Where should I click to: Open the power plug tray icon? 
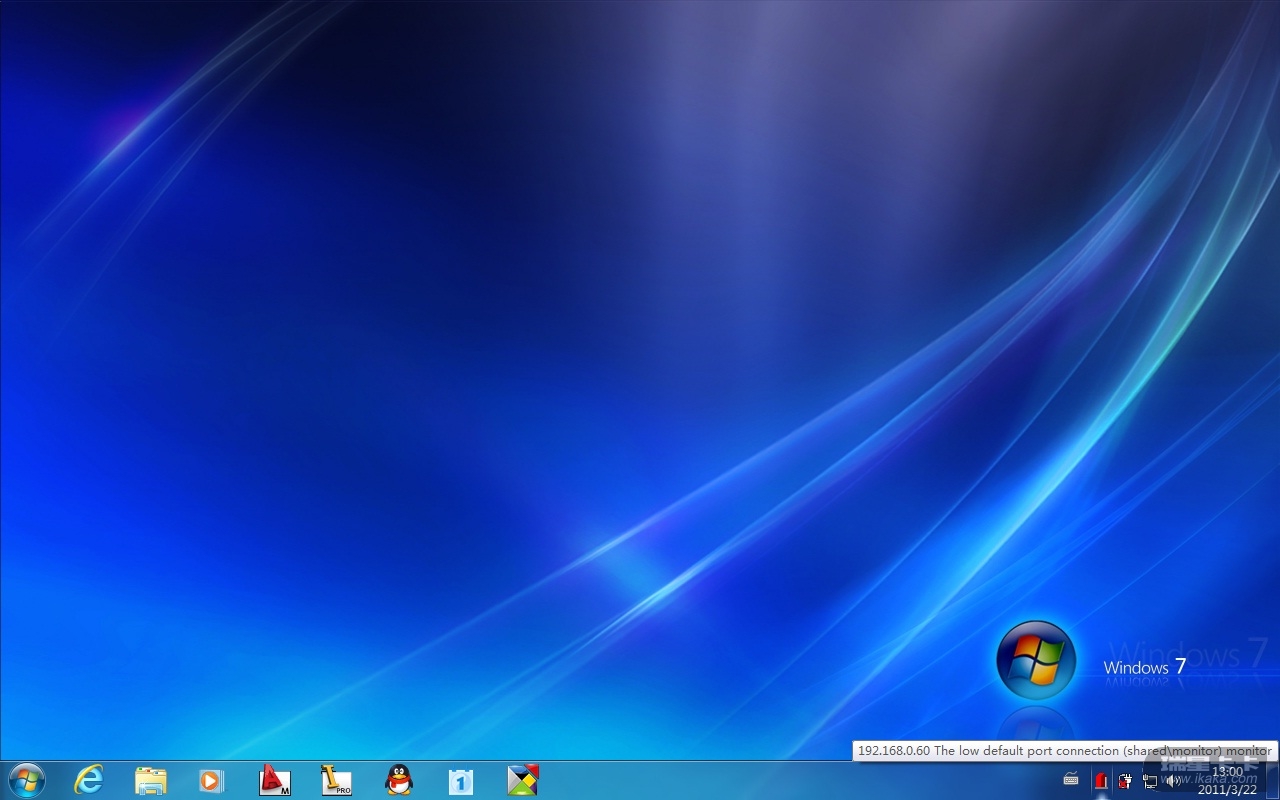[1125, 781]
